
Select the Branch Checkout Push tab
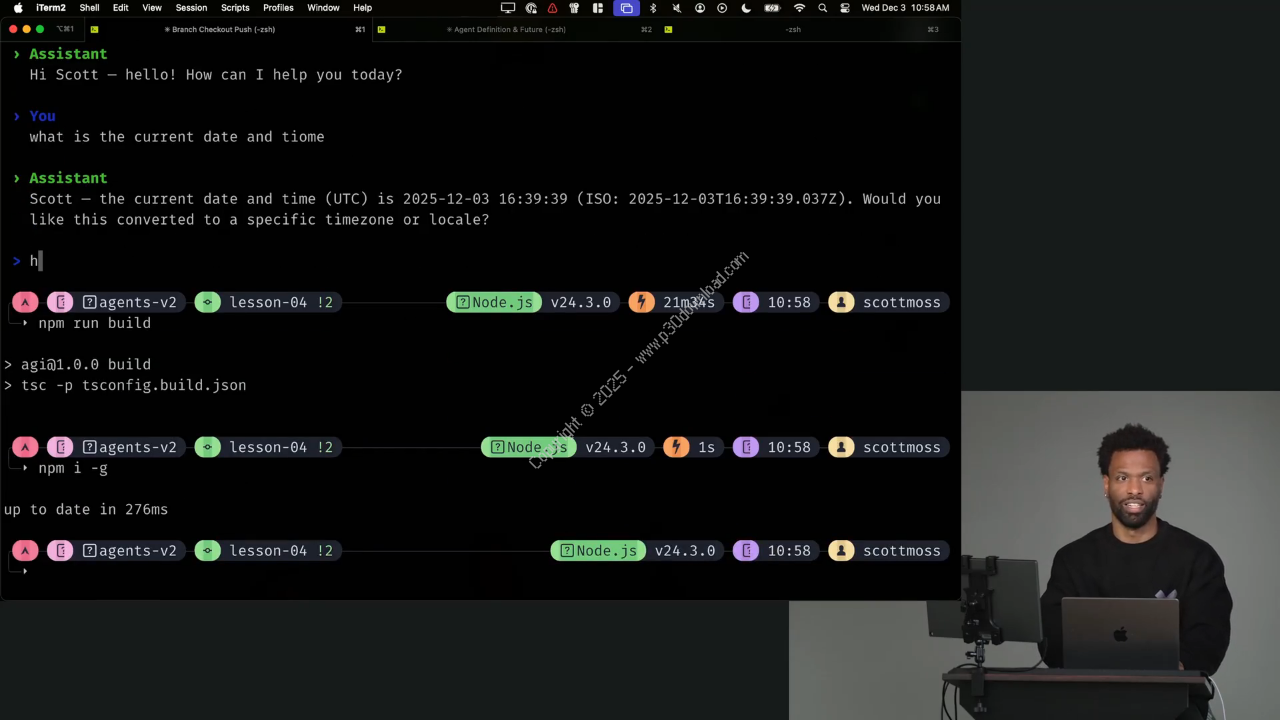pyautogui.click(x=223, y=29)
